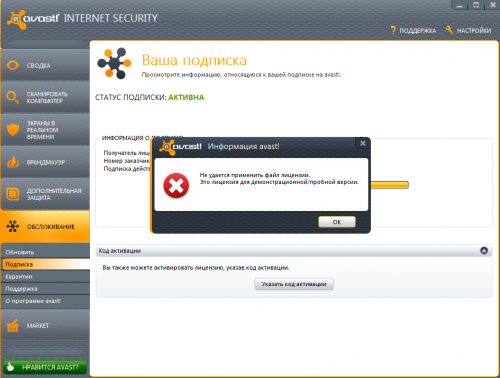Click the yellow subscription progress bar
500x378 pixels.
pyautogui.click(x=390, y=185)
